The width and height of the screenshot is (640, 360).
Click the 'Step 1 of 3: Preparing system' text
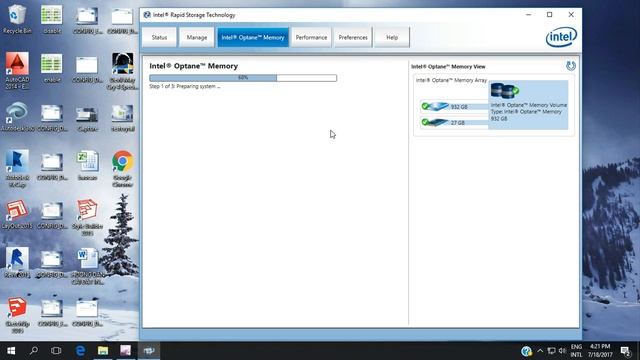tap(184, 87)
